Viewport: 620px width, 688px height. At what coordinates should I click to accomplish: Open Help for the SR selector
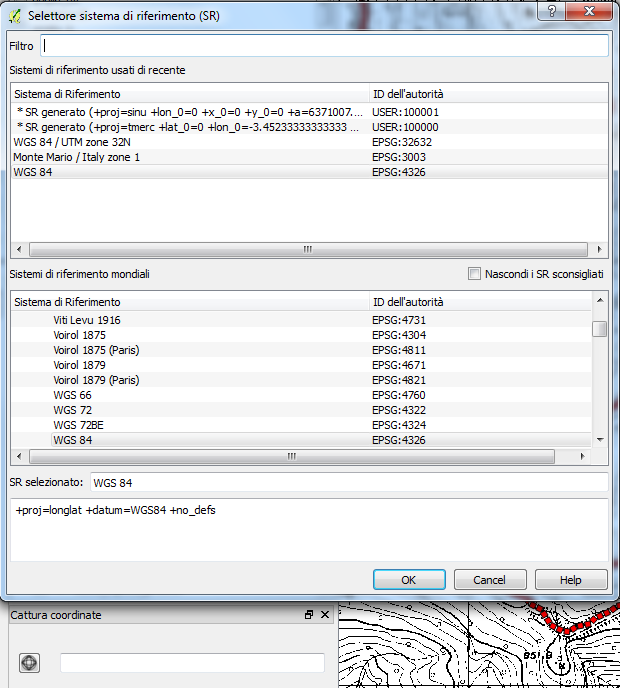point(570,580)
